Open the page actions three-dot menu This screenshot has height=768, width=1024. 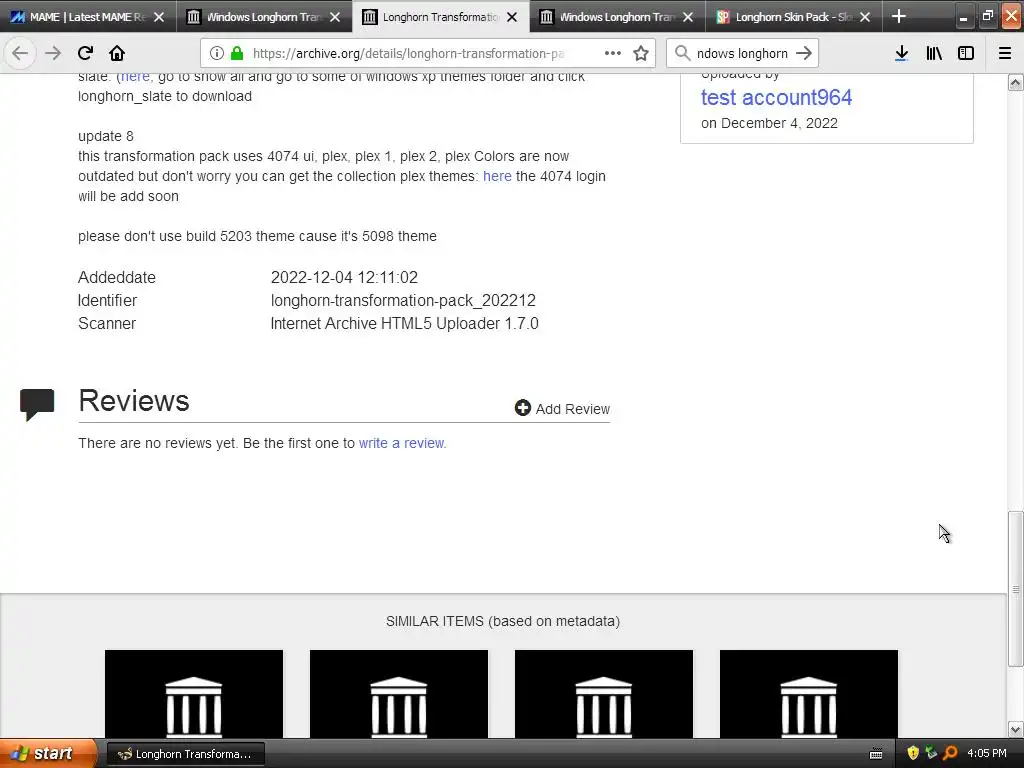point(613,53)
